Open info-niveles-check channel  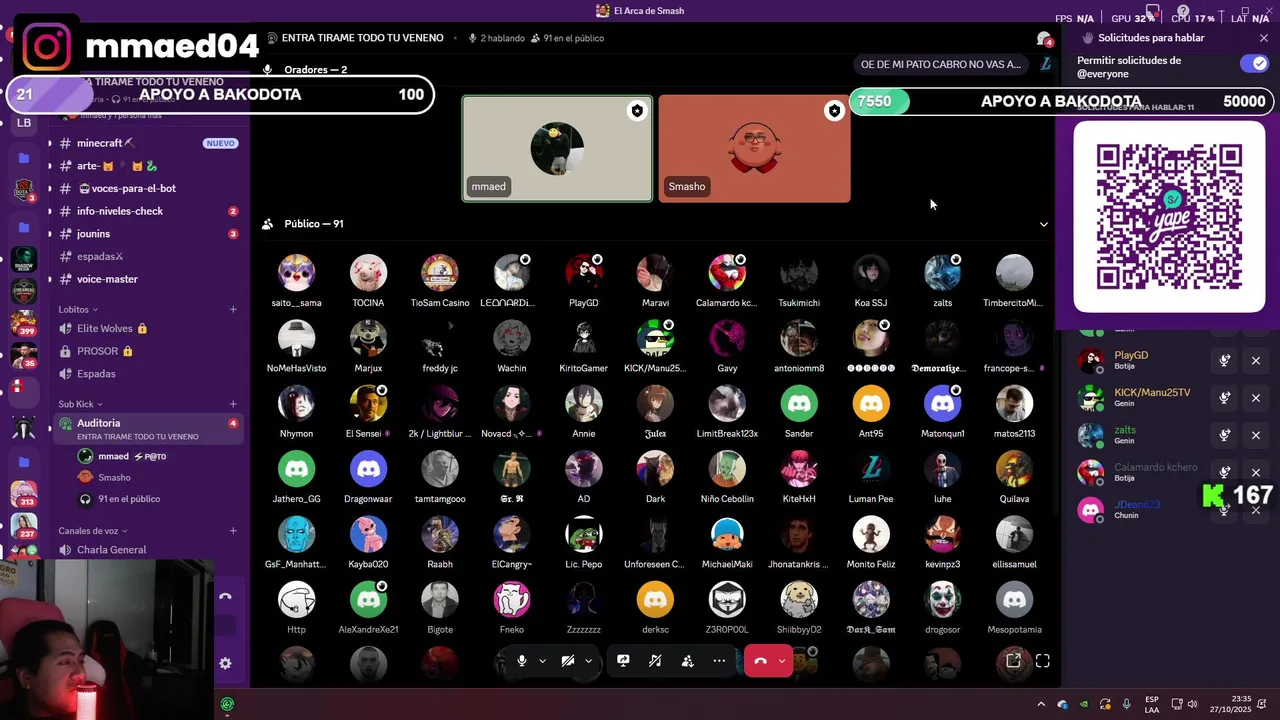pyautogui.click(x=147, y=211)
